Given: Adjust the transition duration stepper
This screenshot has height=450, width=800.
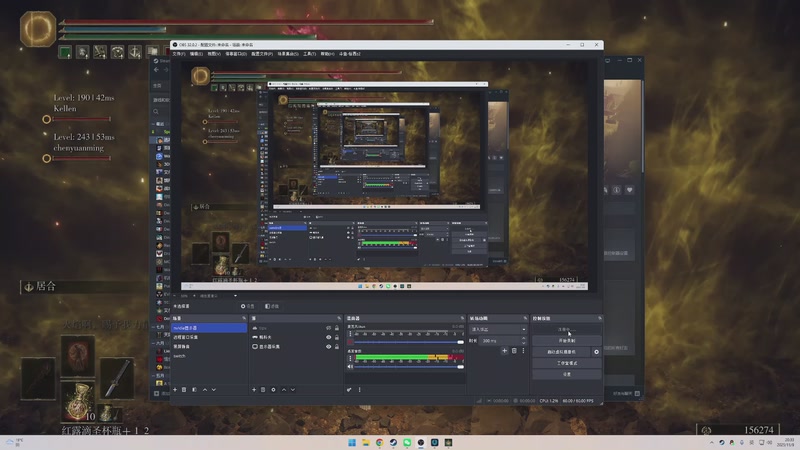Looking at the screenshot, I should [522, 340].
